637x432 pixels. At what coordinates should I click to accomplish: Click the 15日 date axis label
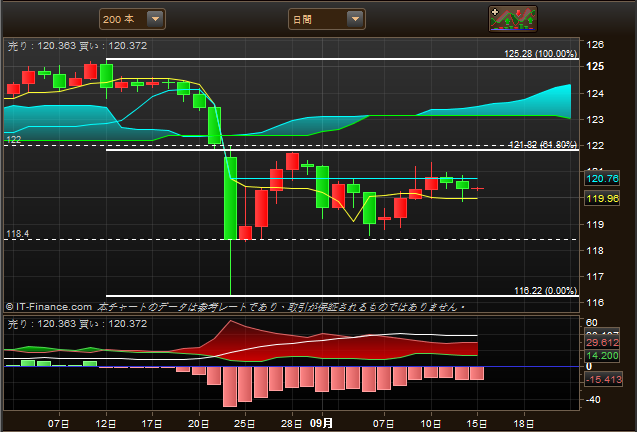click(477, 424)
